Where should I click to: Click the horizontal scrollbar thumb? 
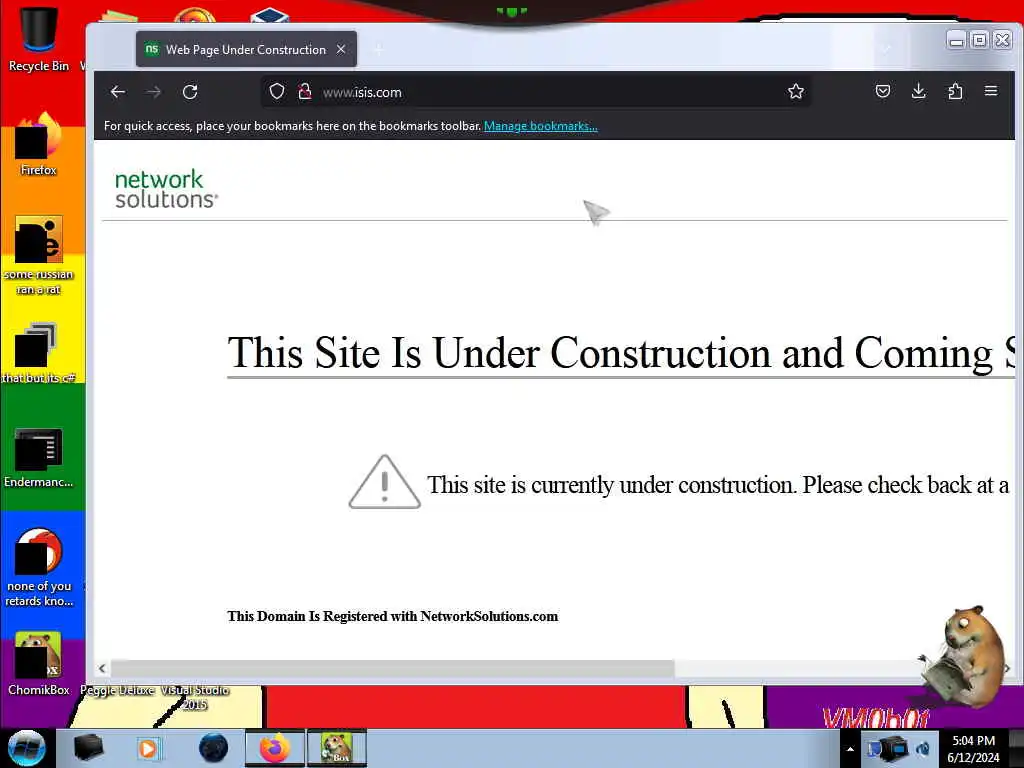(392, 668)
